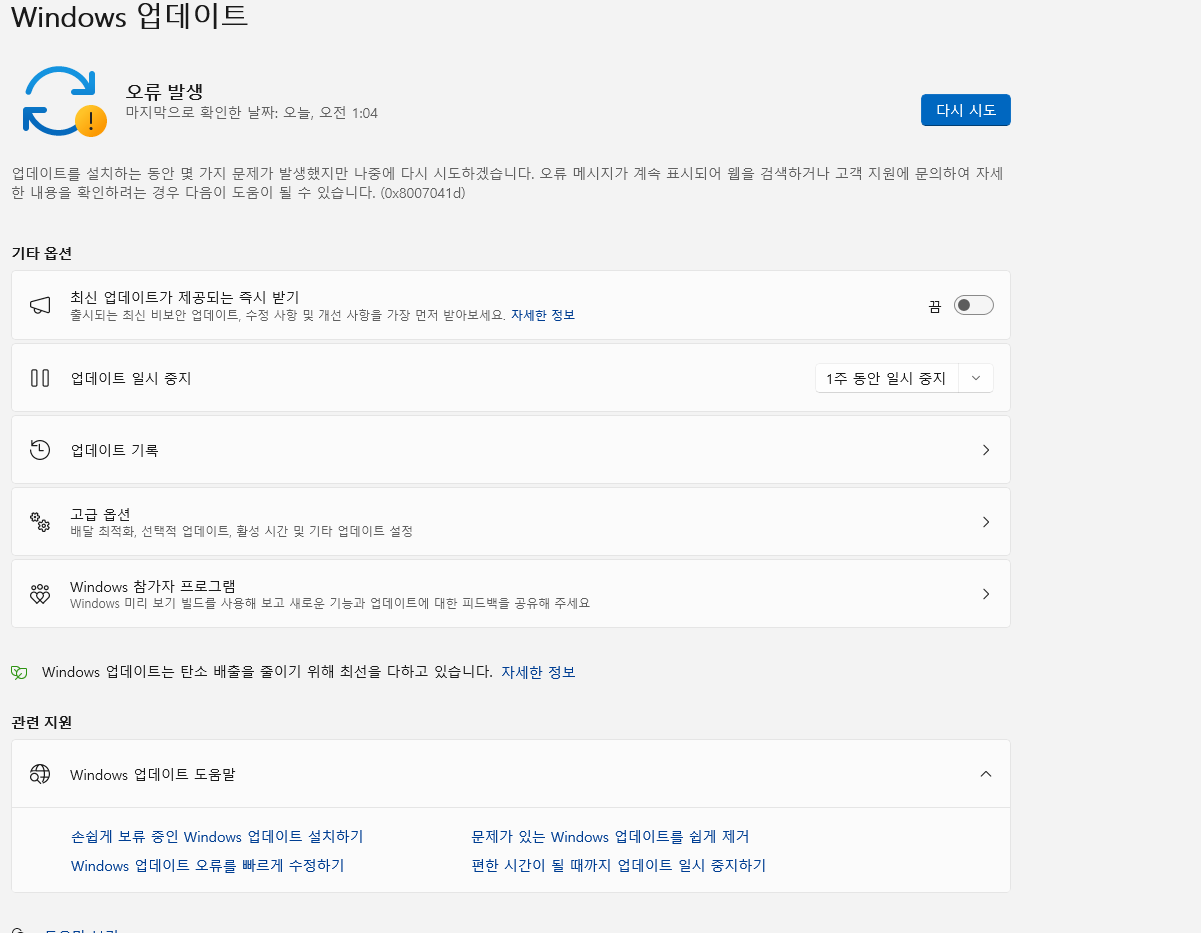Click the update error sync status icon

coord(64,101)
